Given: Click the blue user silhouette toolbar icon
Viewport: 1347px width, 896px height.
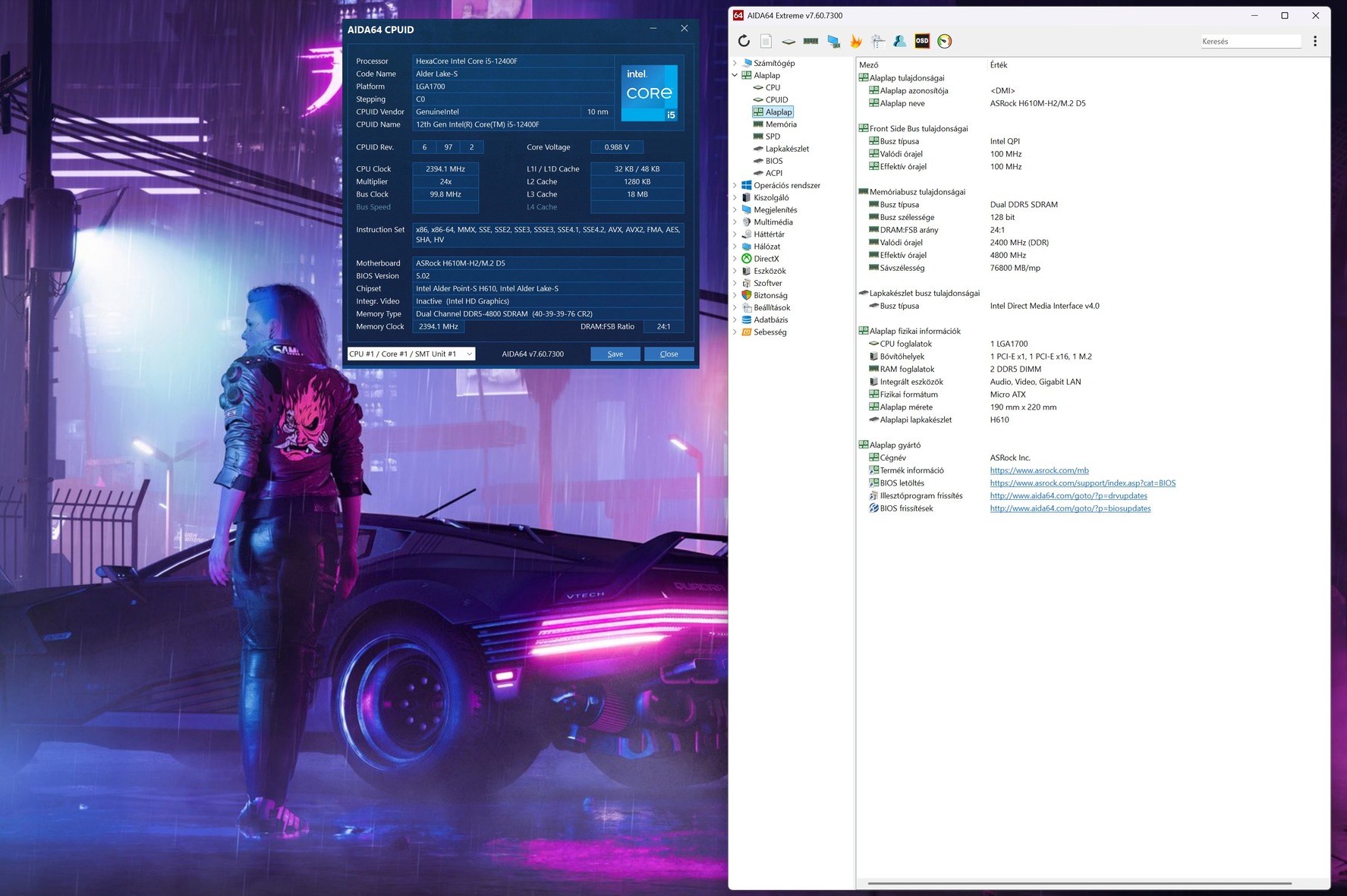Looking at the screenshot, I should click(900, 41).
